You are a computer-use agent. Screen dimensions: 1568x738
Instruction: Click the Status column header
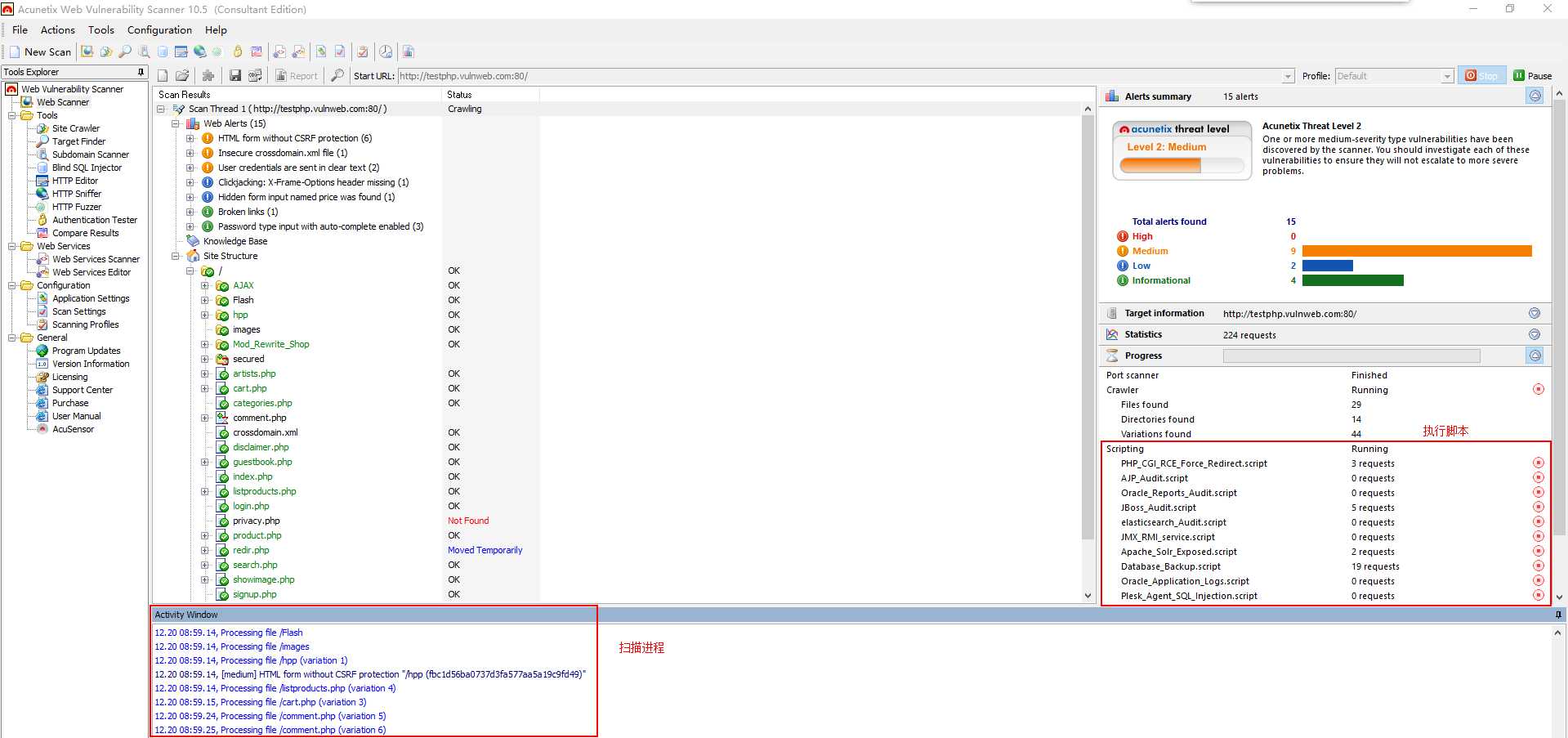pyautogui.click(x=490, y=95)
